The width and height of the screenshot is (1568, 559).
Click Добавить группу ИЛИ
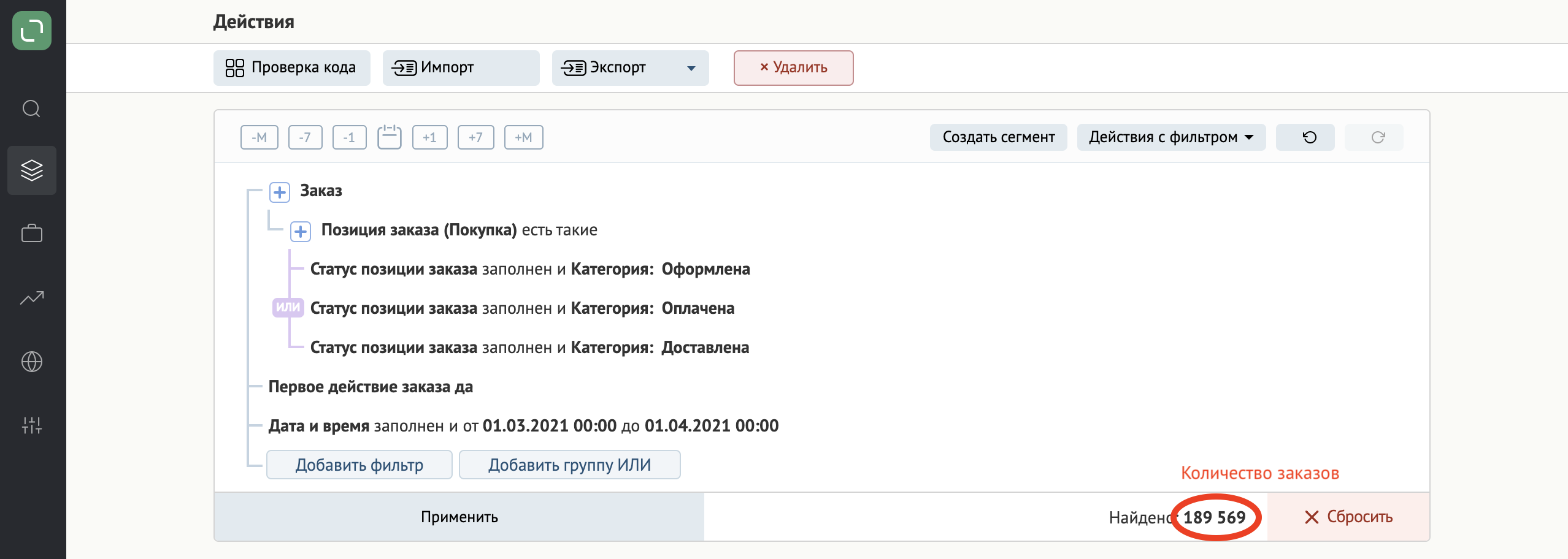pyautogui.click(x=570, y=465)
